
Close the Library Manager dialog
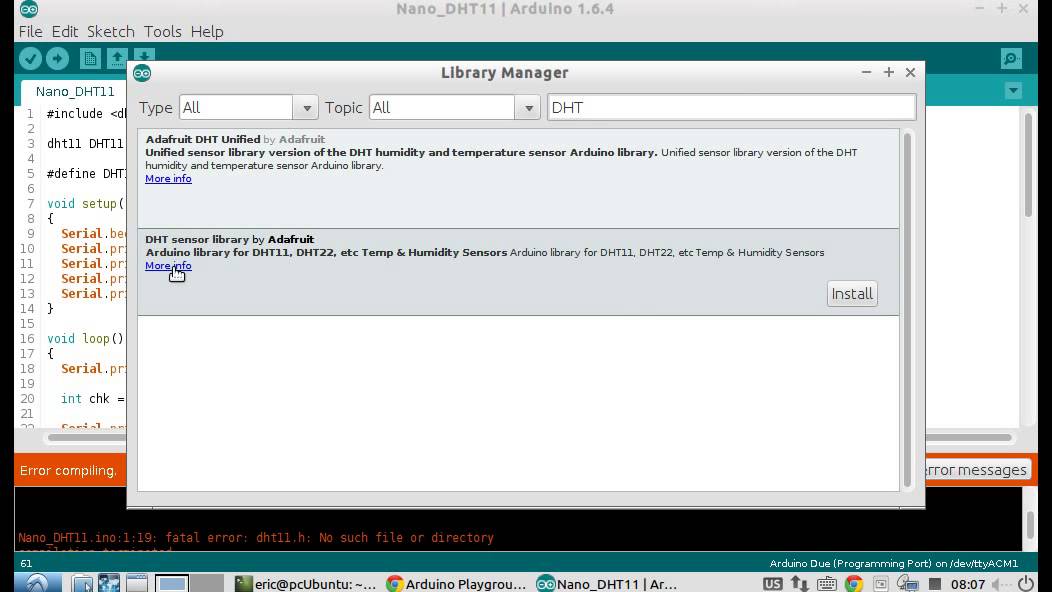910,72
